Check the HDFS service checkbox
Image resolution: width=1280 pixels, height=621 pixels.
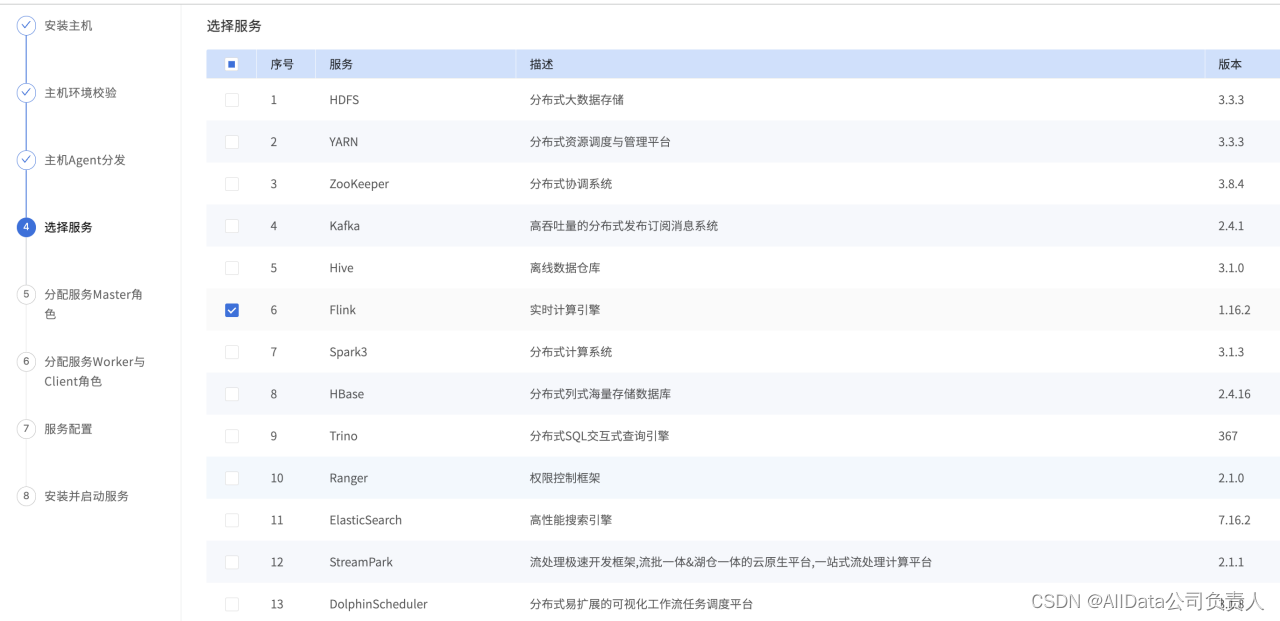pos(232,100)
